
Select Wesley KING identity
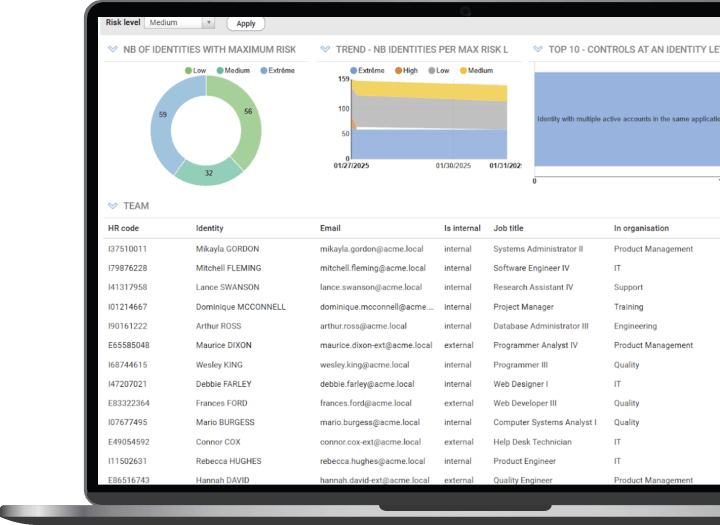coord(219,365)
